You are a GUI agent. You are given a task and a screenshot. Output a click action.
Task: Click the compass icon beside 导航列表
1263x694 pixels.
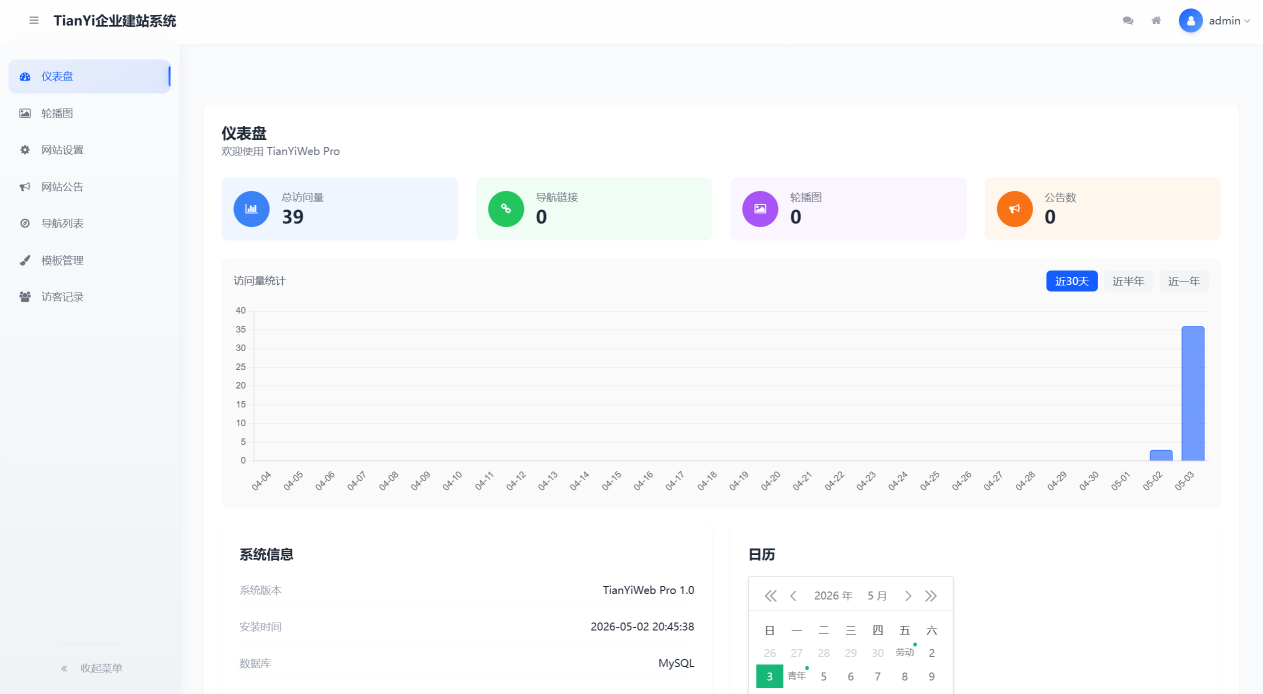[25, 223]
